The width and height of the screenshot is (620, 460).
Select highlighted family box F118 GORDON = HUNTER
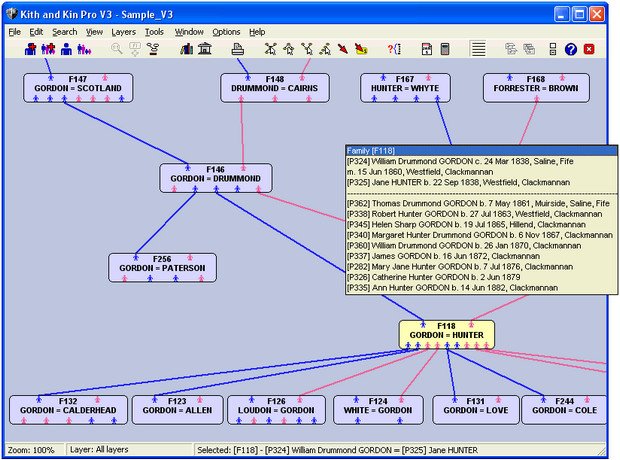pos(446,335)
